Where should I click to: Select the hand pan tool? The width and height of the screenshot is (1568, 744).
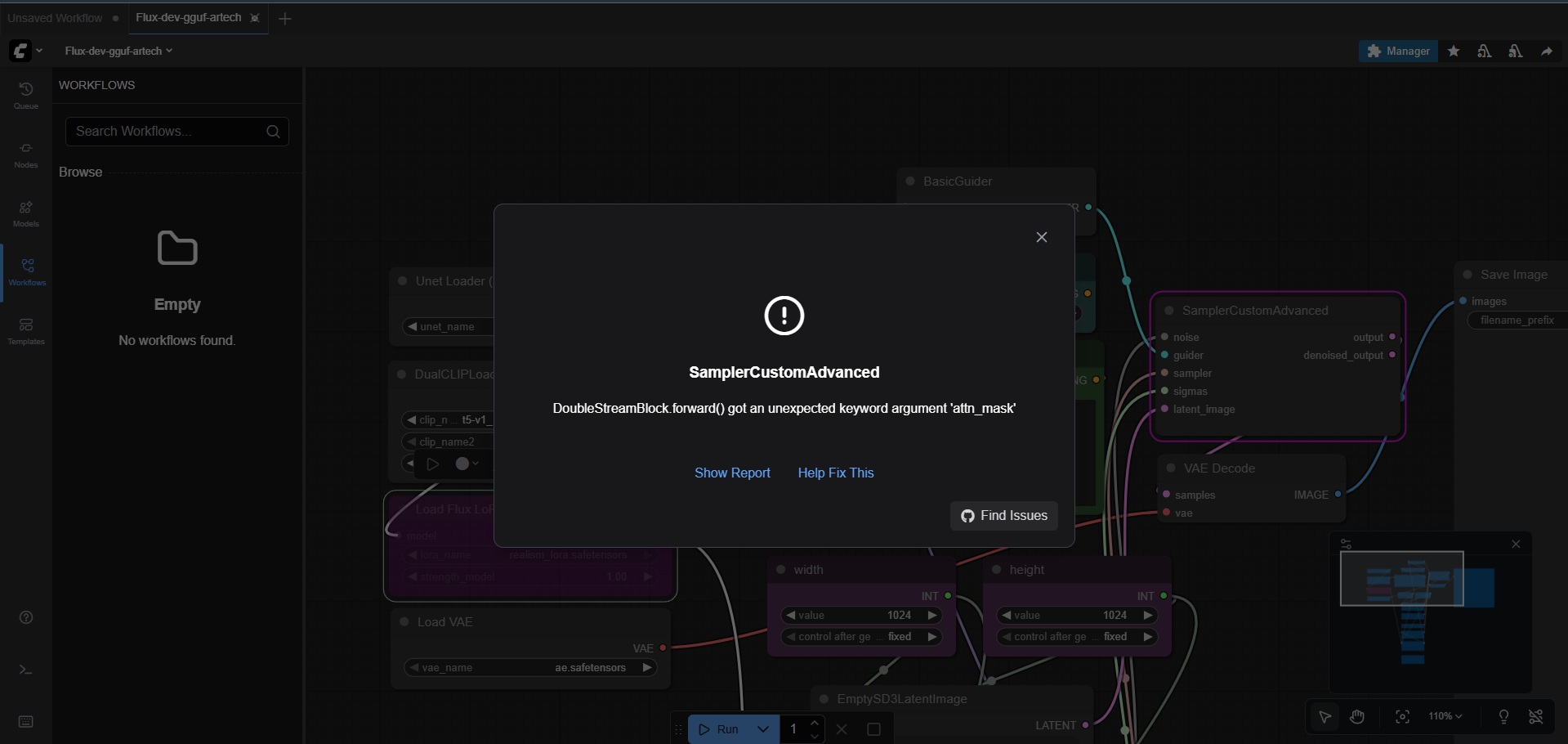tap(1357, 717)
